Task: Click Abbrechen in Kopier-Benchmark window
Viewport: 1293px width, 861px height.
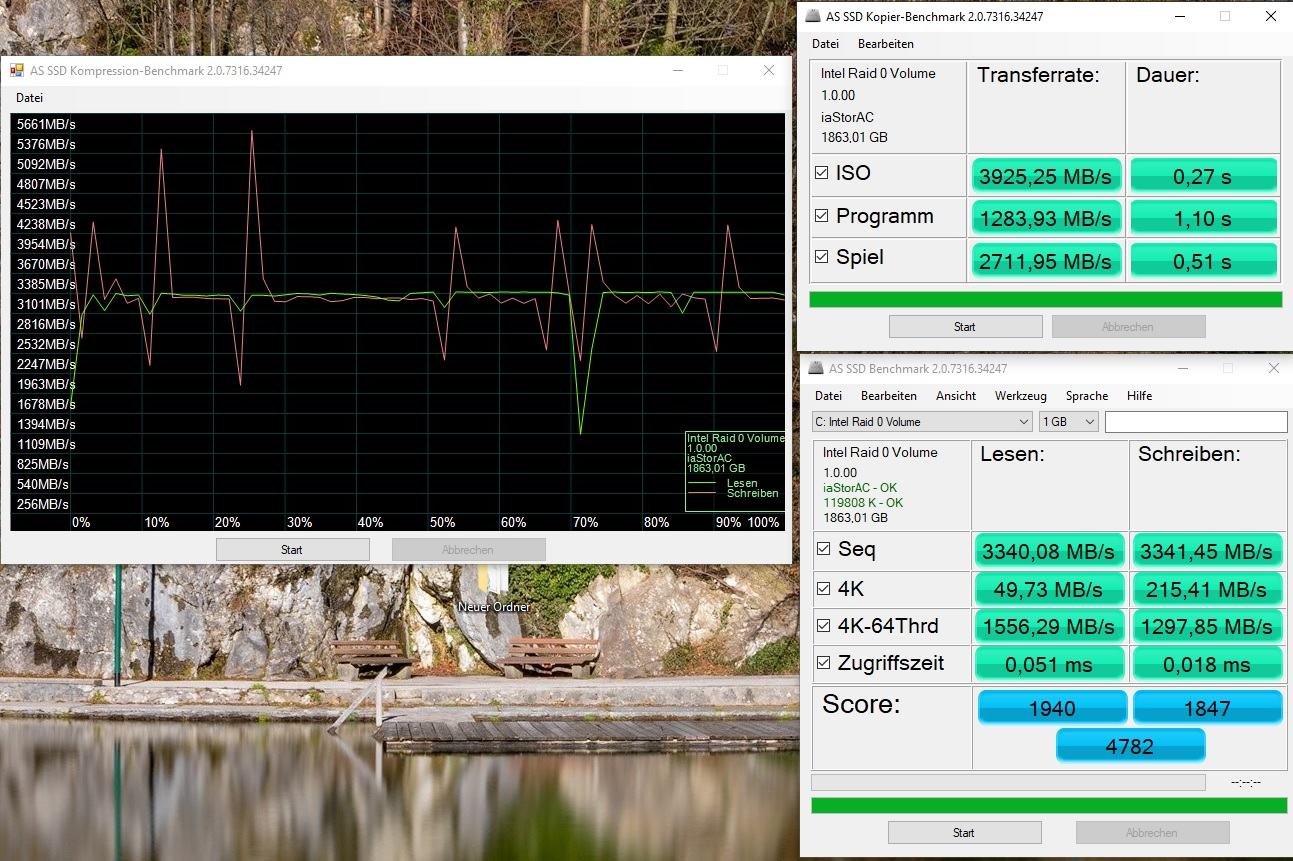Action: (1128, 326)
